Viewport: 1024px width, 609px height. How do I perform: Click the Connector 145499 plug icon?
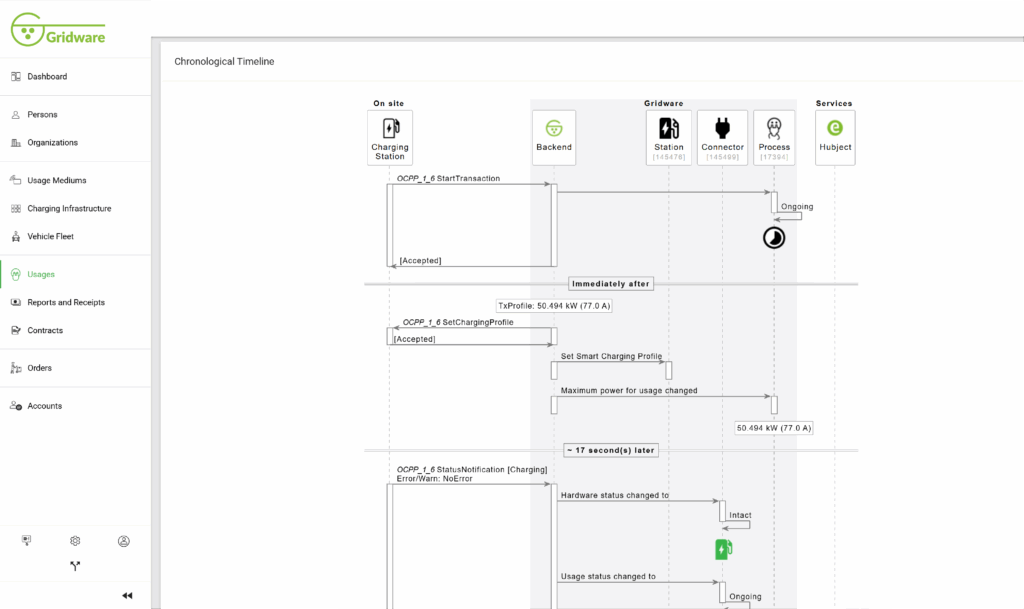pyautogui.click(x=722, y=128)
